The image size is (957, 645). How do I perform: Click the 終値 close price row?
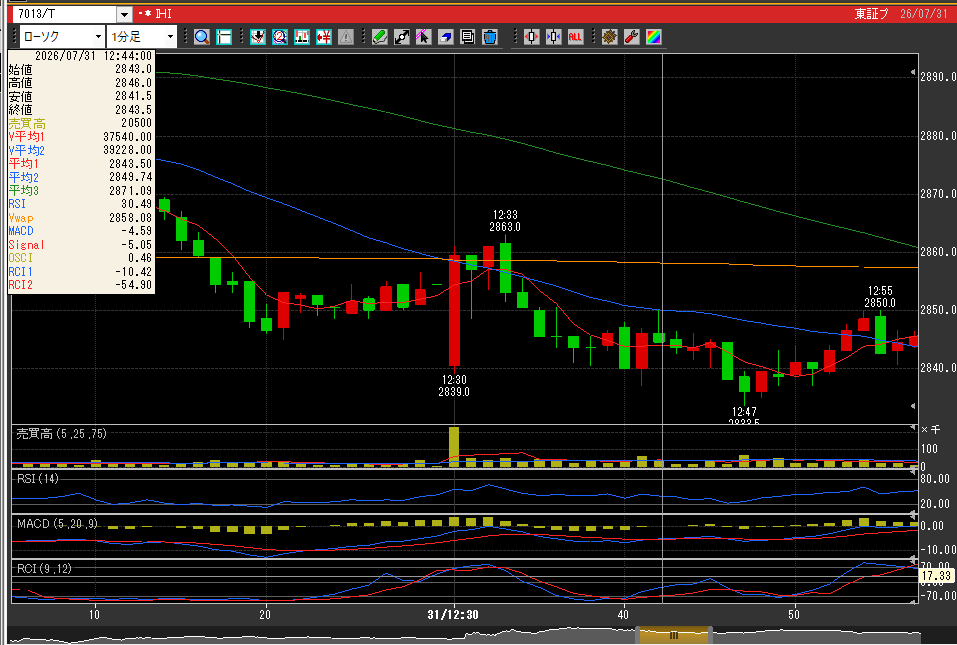[x=81, y=110]
